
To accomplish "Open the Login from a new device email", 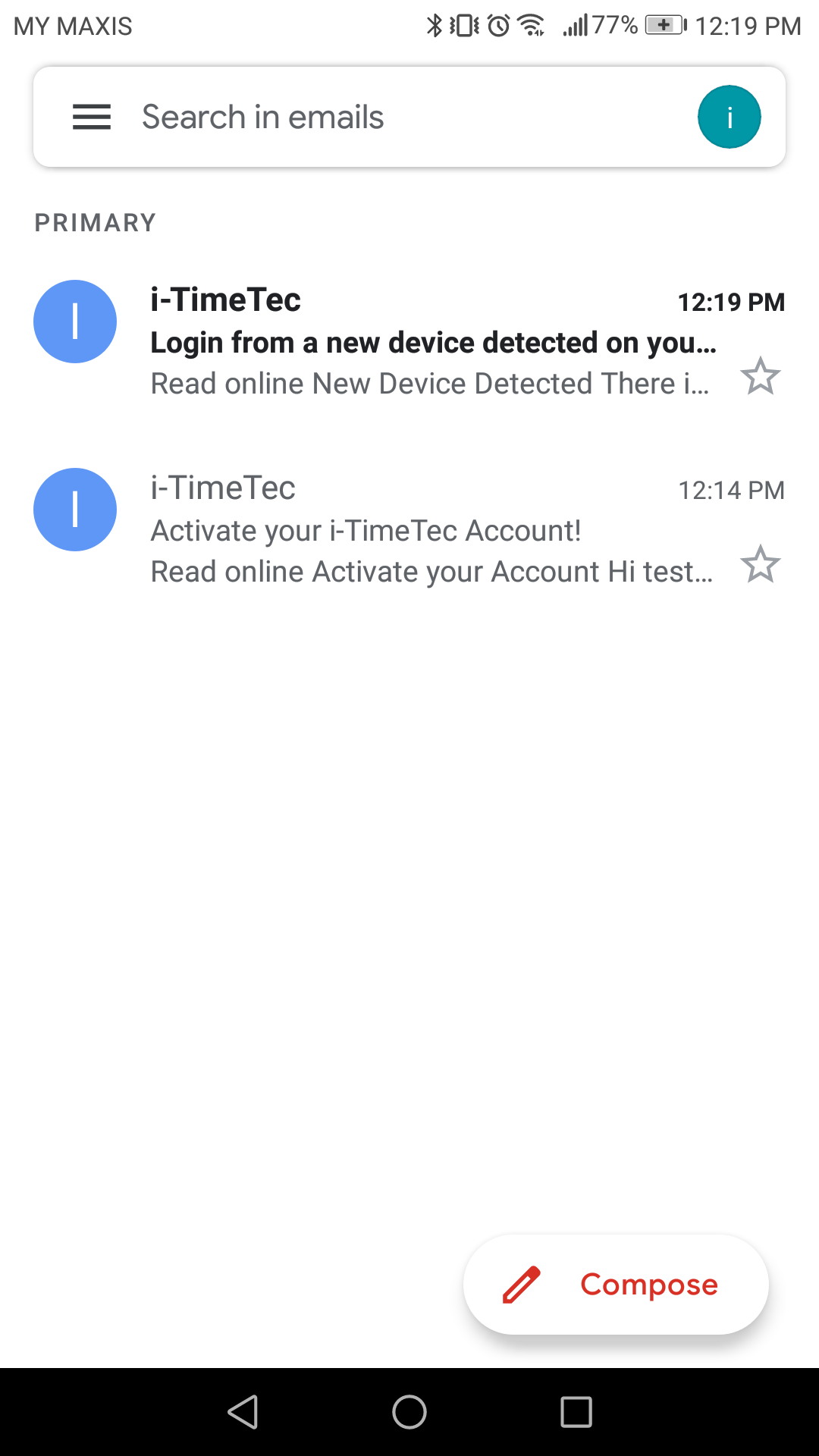I will (432, 343).
